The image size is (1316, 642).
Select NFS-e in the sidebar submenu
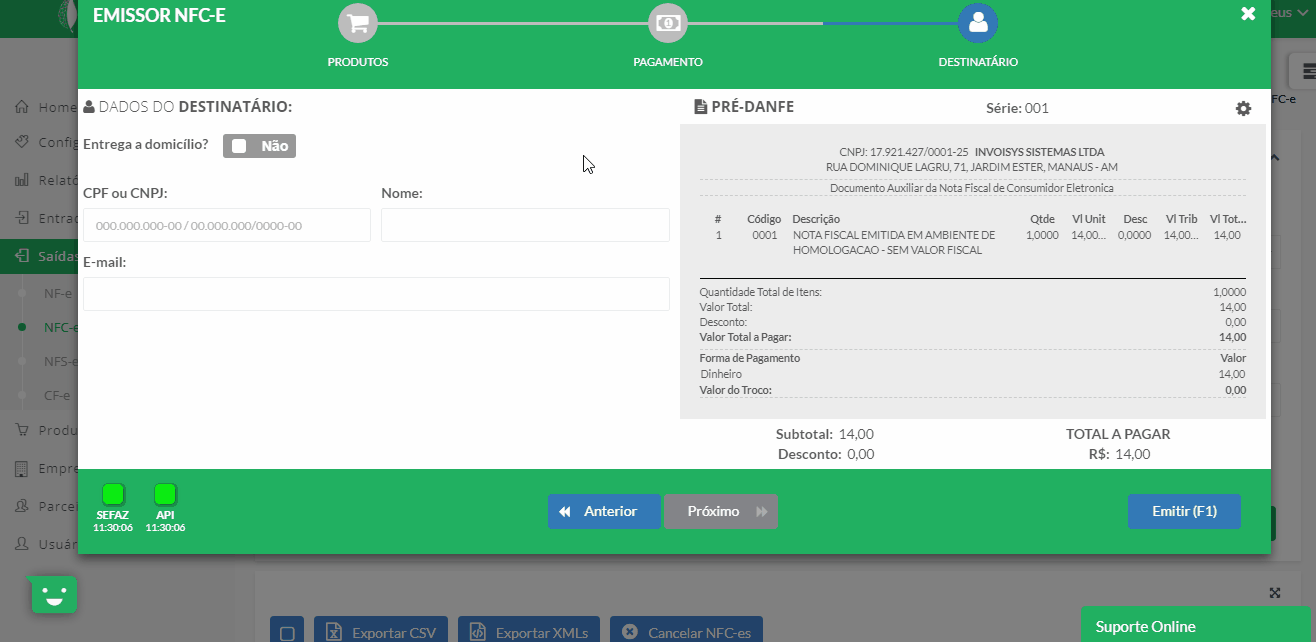(x=61, y=361)
